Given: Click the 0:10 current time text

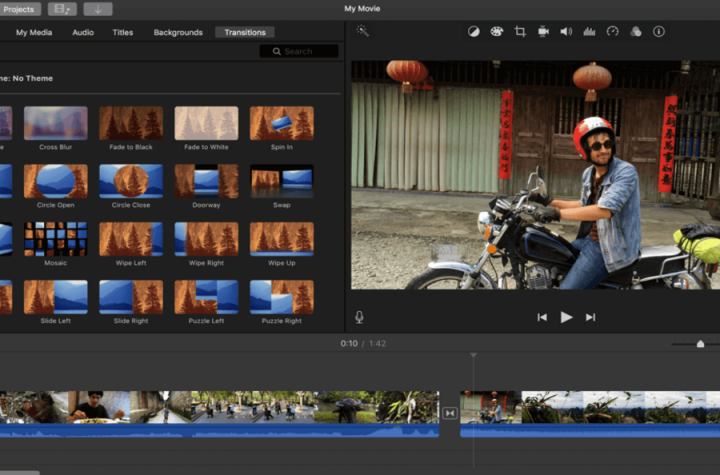Looking at the screenshot, I should (349, 343).
